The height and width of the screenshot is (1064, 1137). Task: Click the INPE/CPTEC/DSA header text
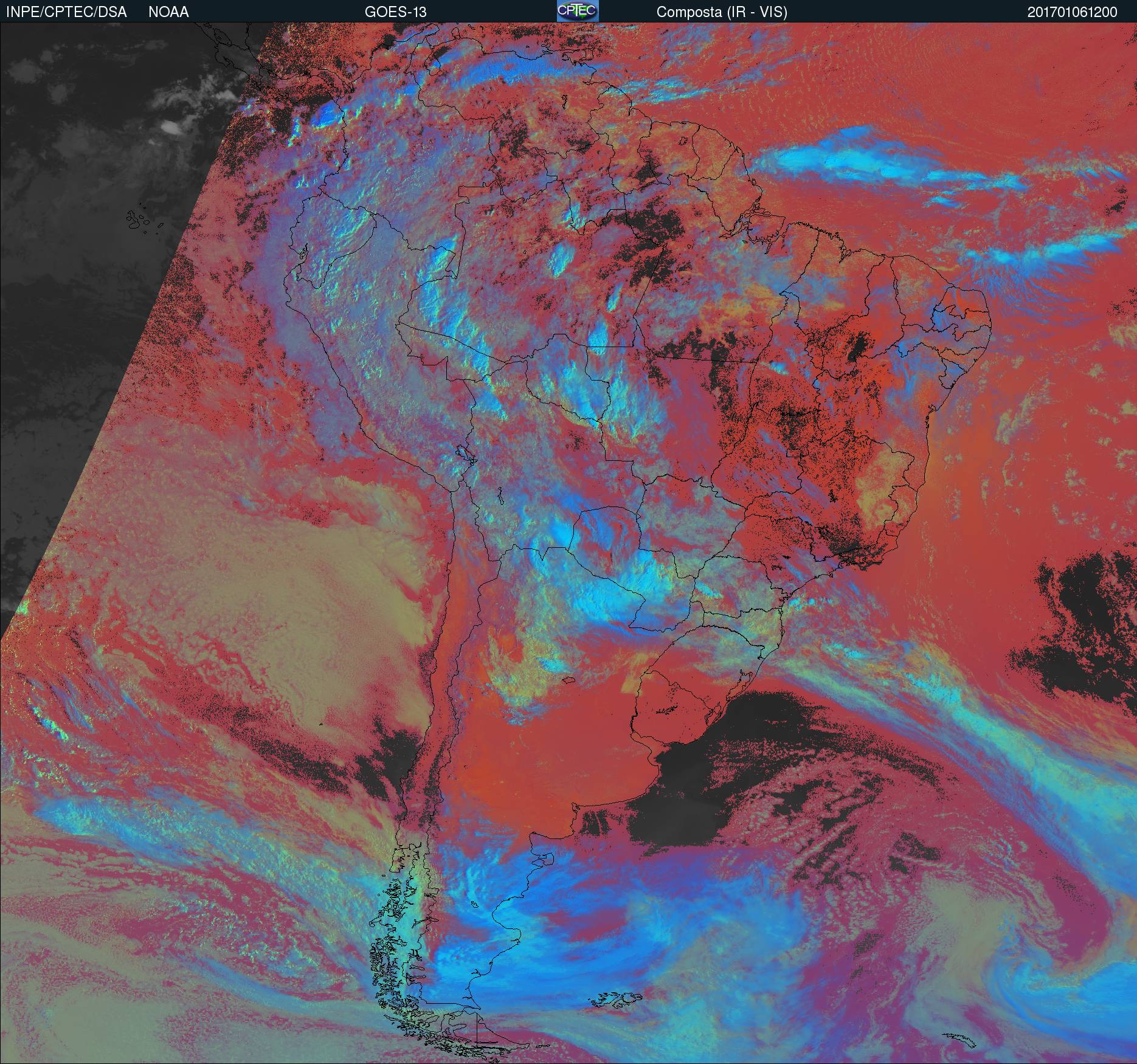(x=66, y=12)
